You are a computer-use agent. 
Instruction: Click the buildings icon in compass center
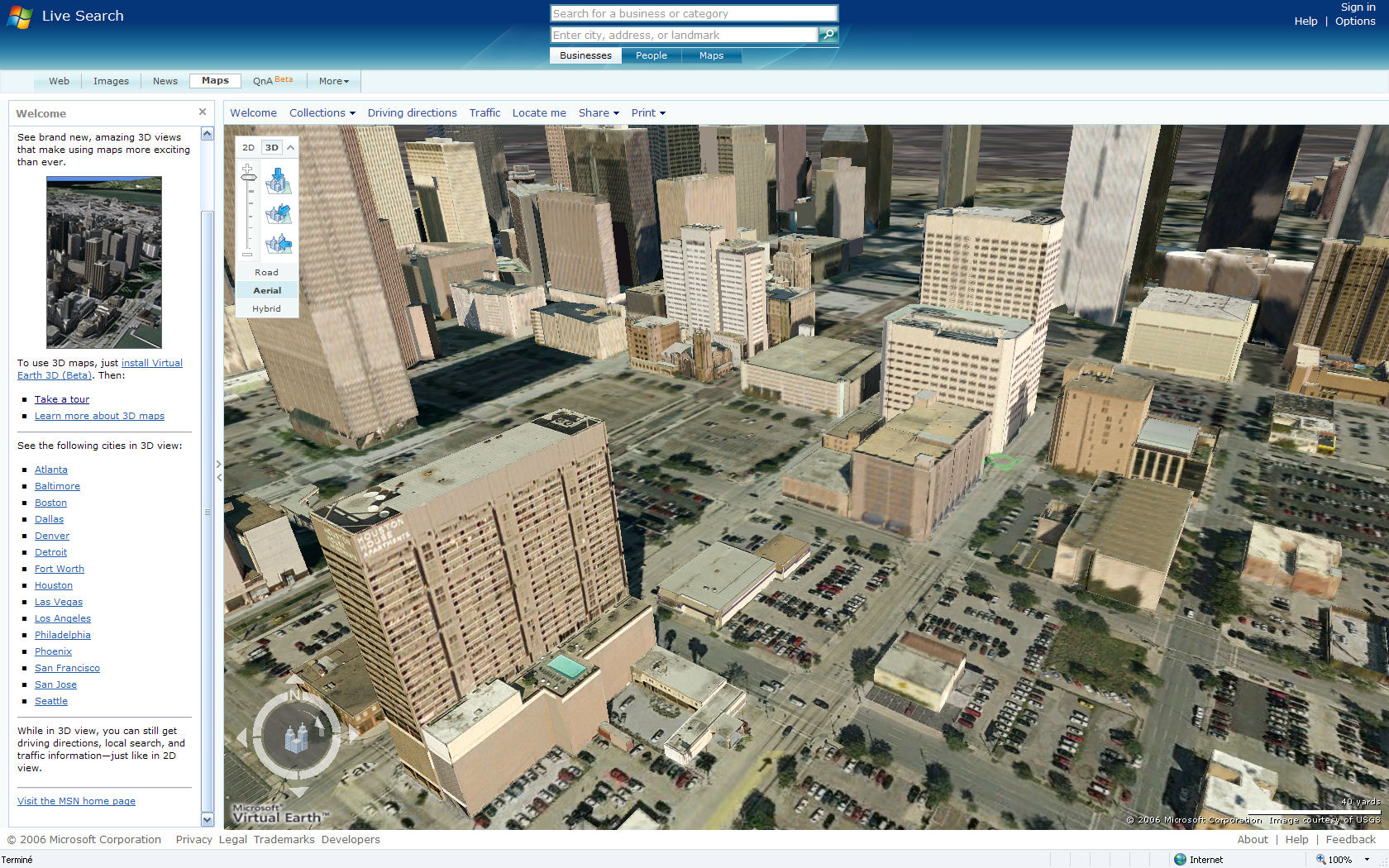pyautogui.click(x=296, y=737)
